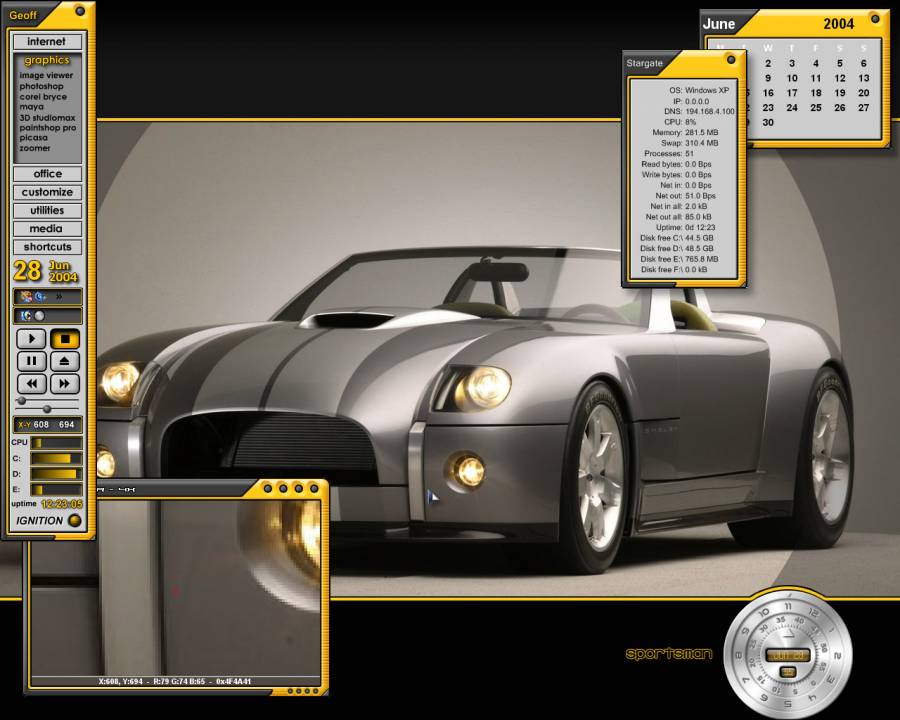Click the fast-forward button
900x720 pixels.
click(65, 384)
